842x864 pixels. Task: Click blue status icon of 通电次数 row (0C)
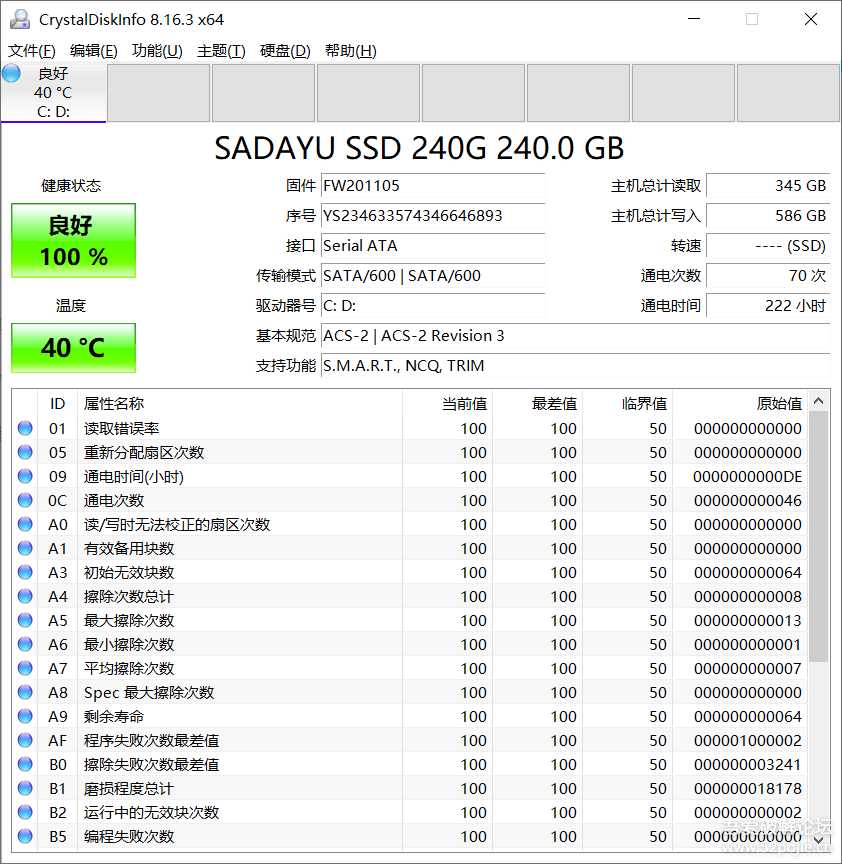tap(25, 501)
